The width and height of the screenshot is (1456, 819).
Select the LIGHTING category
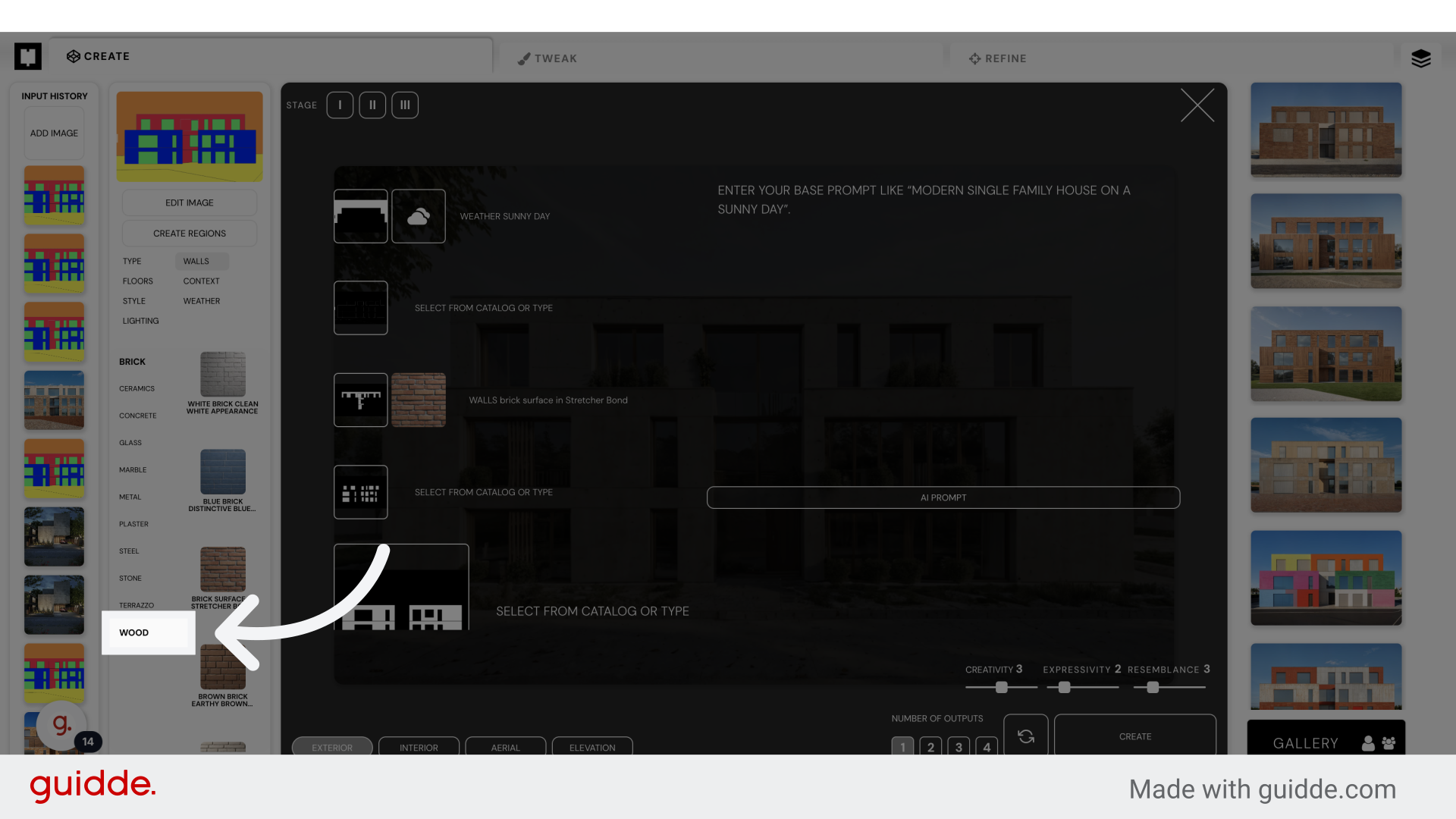[x=141, y=321]
